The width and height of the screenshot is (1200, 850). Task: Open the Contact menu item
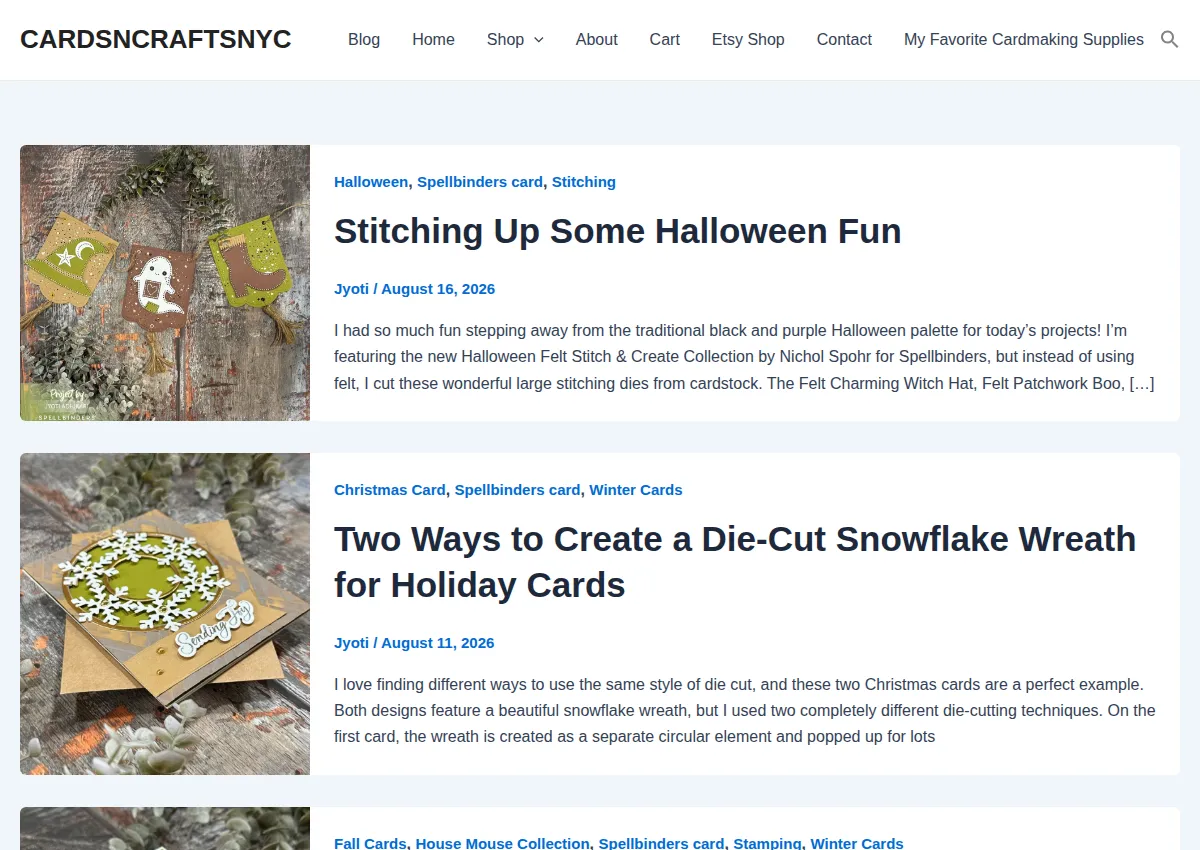tap(844, 40)
